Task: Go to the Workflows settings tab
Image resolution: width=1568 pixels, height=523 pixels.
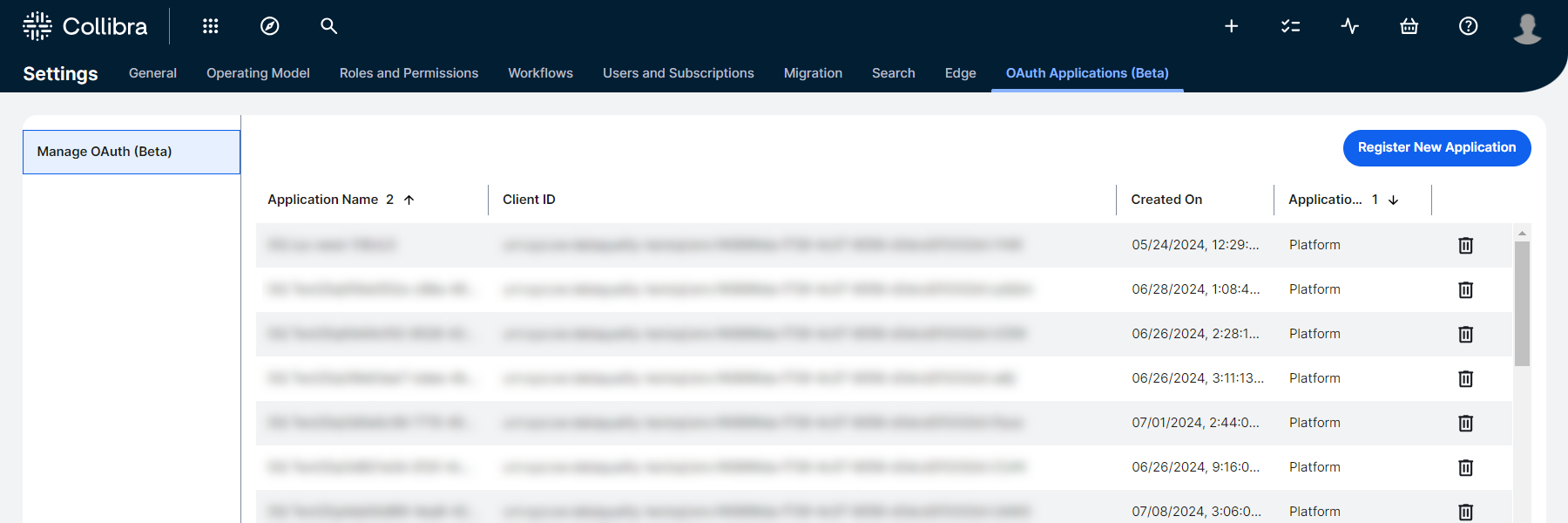Action: coord(540,73)
